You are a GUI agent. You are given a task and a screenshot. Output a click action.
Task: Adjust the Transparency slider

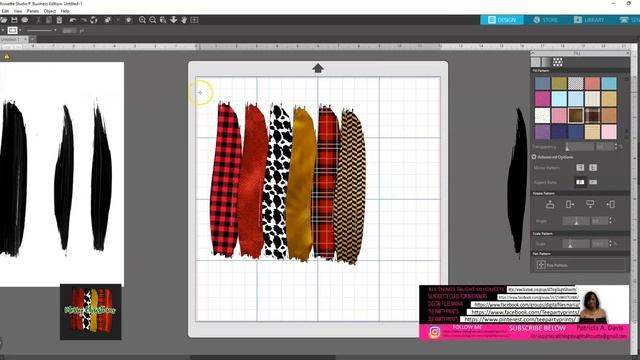click(x=579, y=147)
